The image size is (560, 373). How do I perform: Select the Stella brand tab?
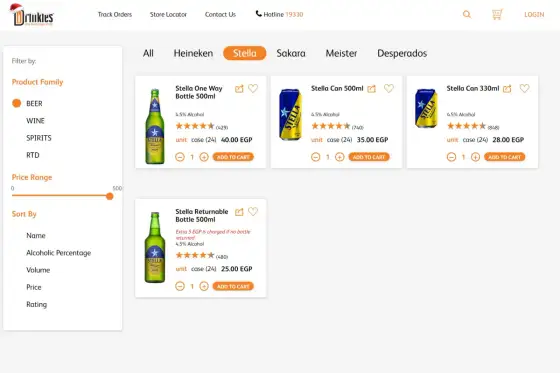pyautogui.click(x=245, y=53)
